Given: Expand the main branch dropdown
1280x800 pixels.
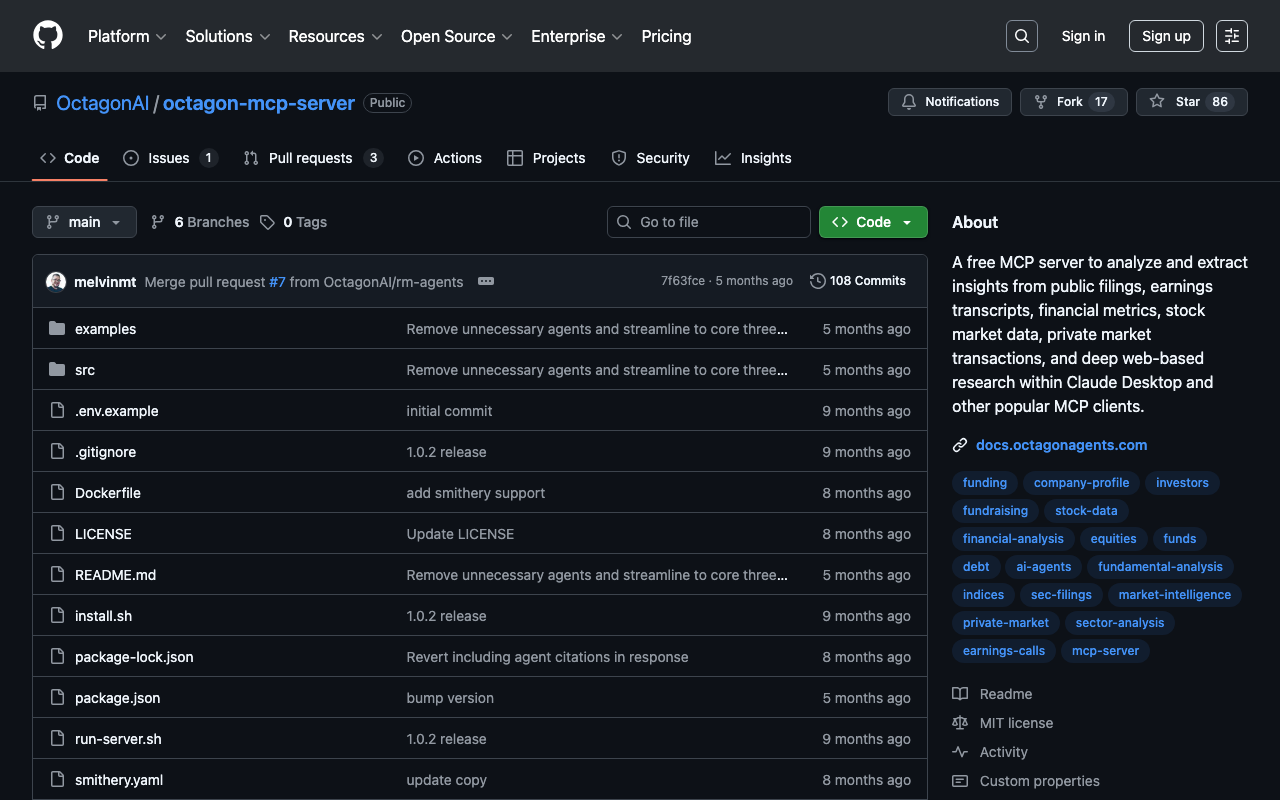Looking at the screenshot, I should pos(84,222).
